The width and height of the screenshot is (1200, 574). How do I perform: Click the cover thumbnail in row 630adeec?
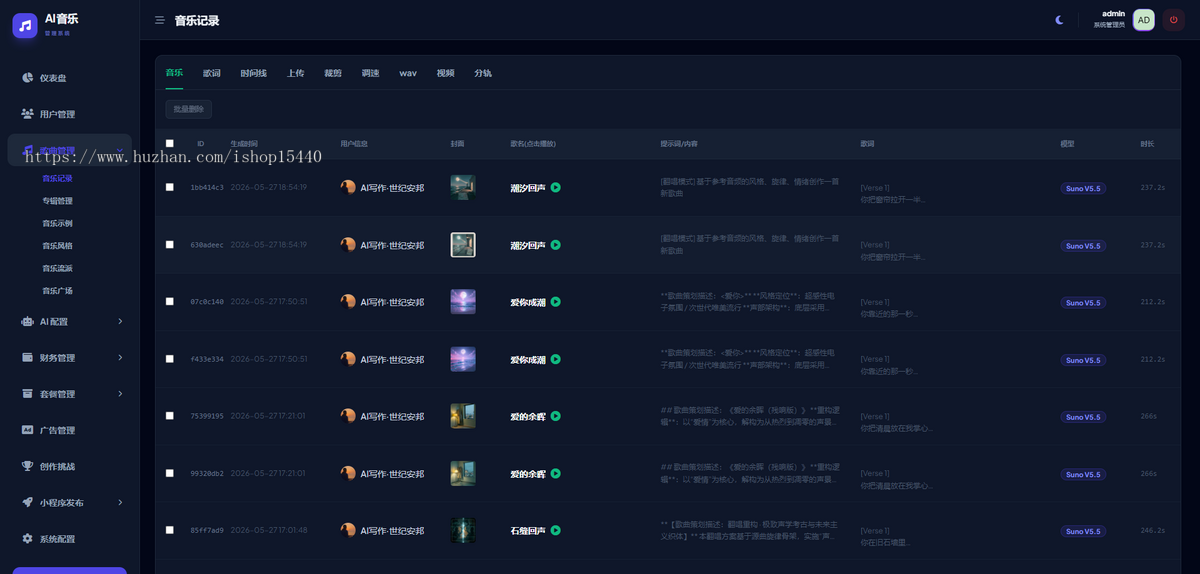463,245
